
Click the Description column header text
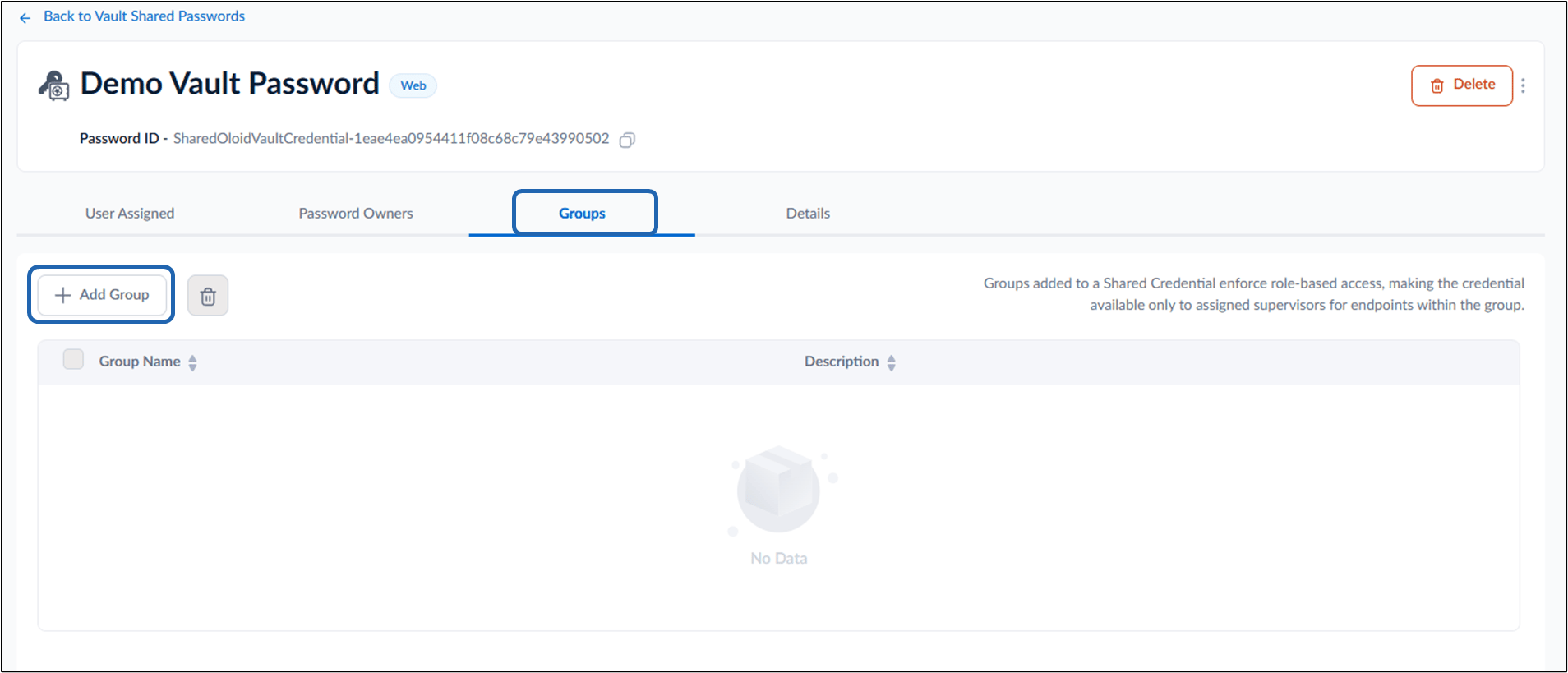(842, 362)
